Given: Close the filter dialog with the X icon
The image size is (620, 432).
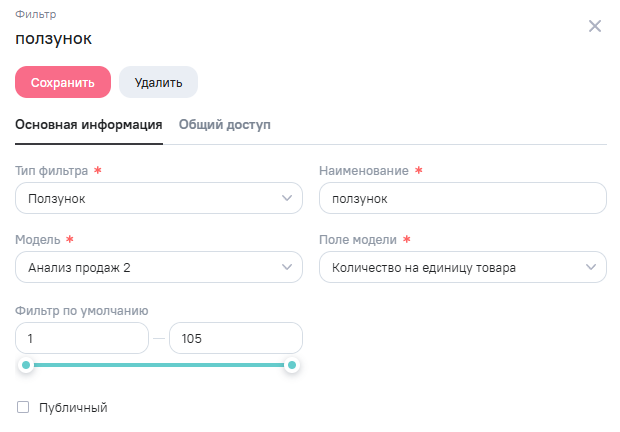Looking at the screenshot, I should click(595, 26).
